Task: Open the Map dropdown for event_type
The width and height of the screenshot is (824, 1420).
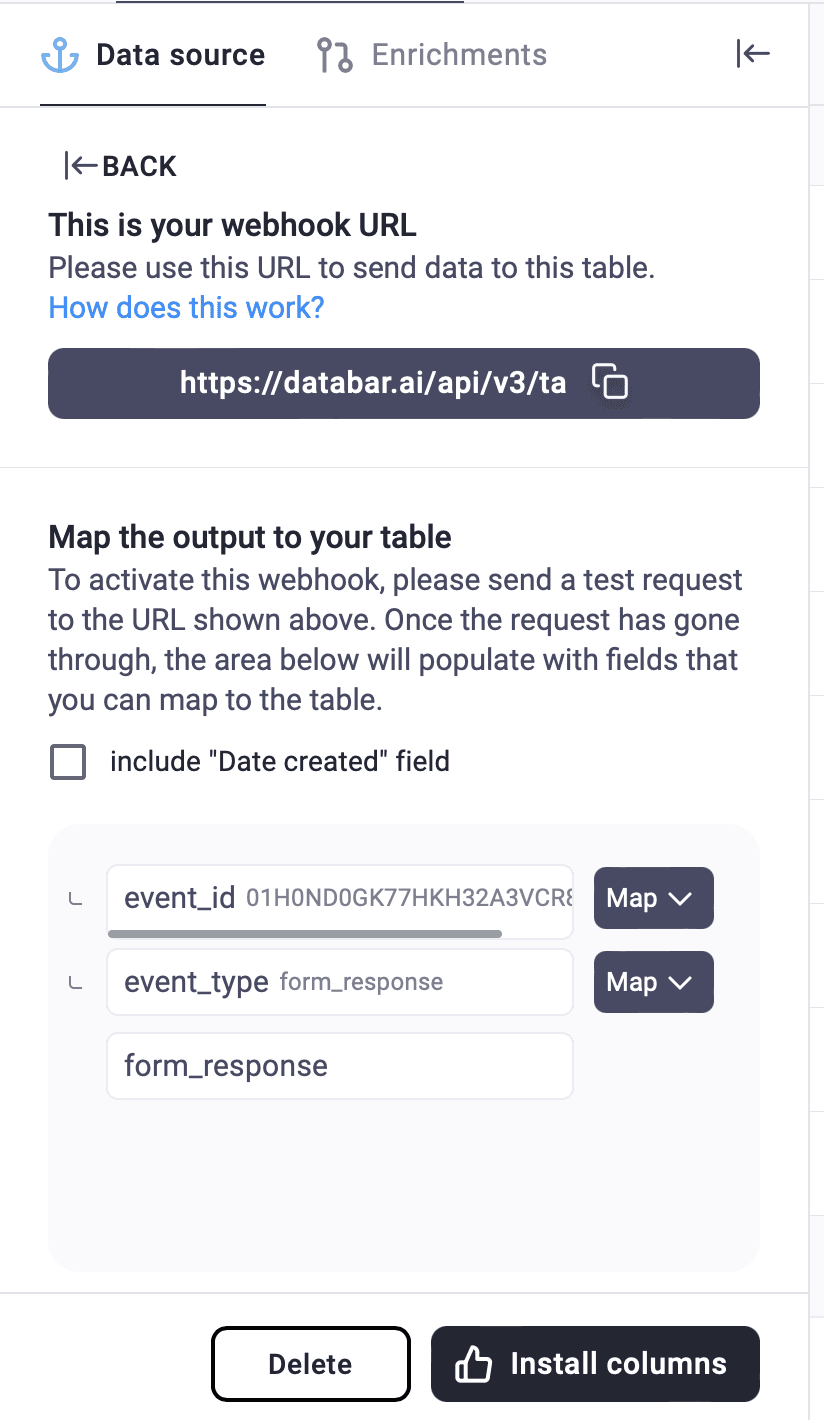Action: coord(653,982)
